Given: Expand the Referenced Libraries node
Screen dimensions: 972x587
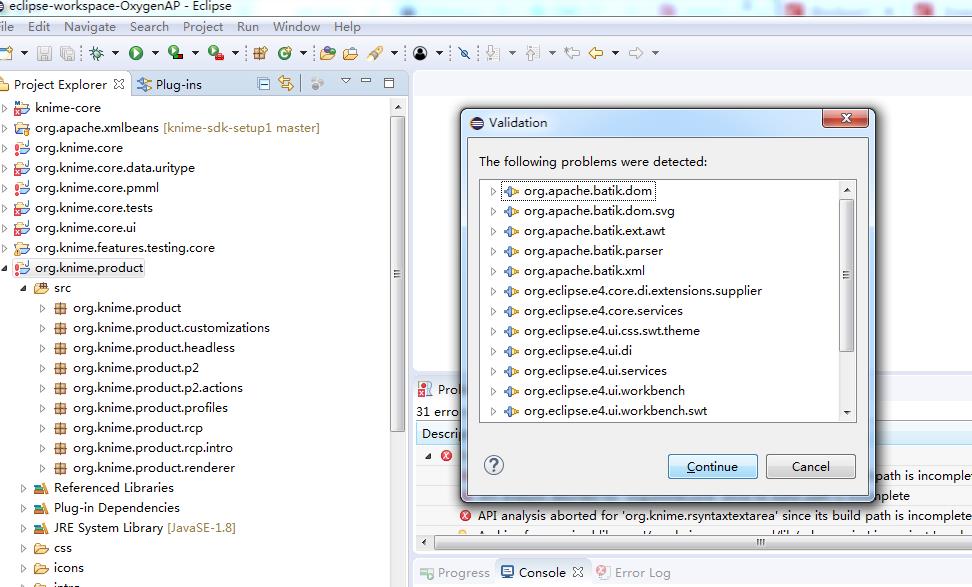Looking at the screenshot, I should 24,488.
